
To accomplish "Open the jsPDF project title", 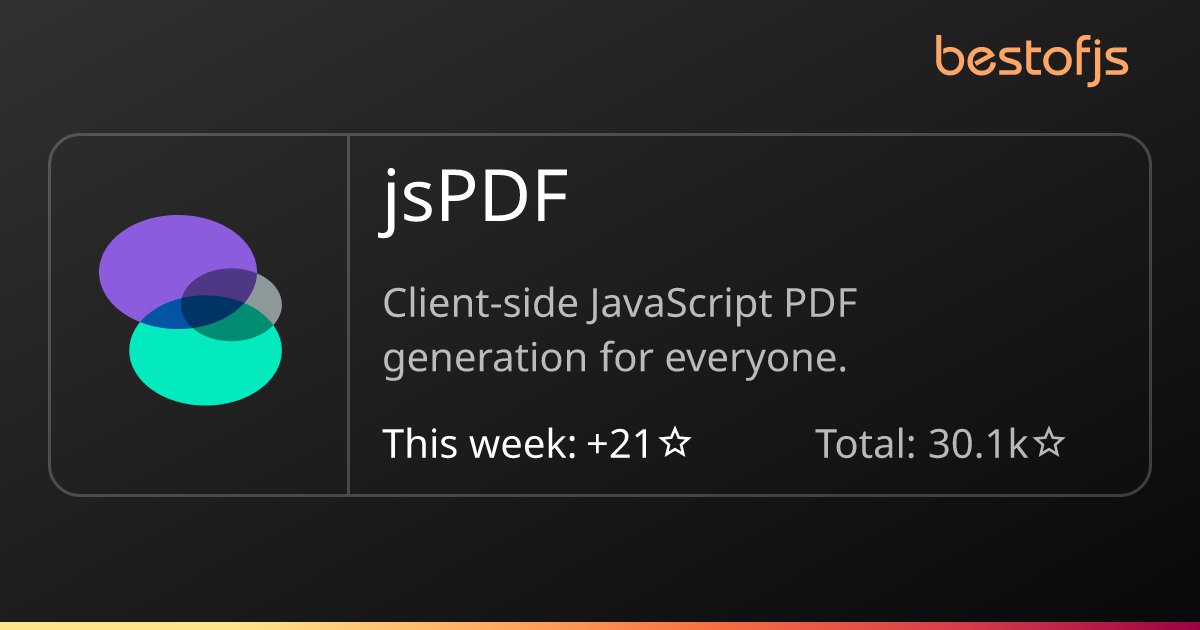I will [474, 200].
